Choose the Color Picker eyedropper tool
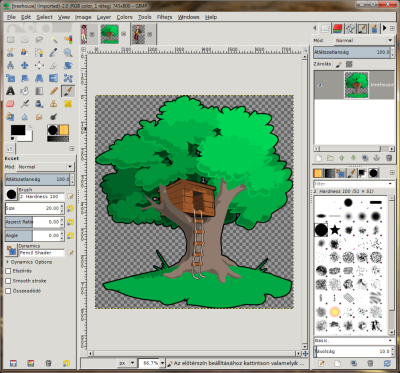 [x=54, y=53]
